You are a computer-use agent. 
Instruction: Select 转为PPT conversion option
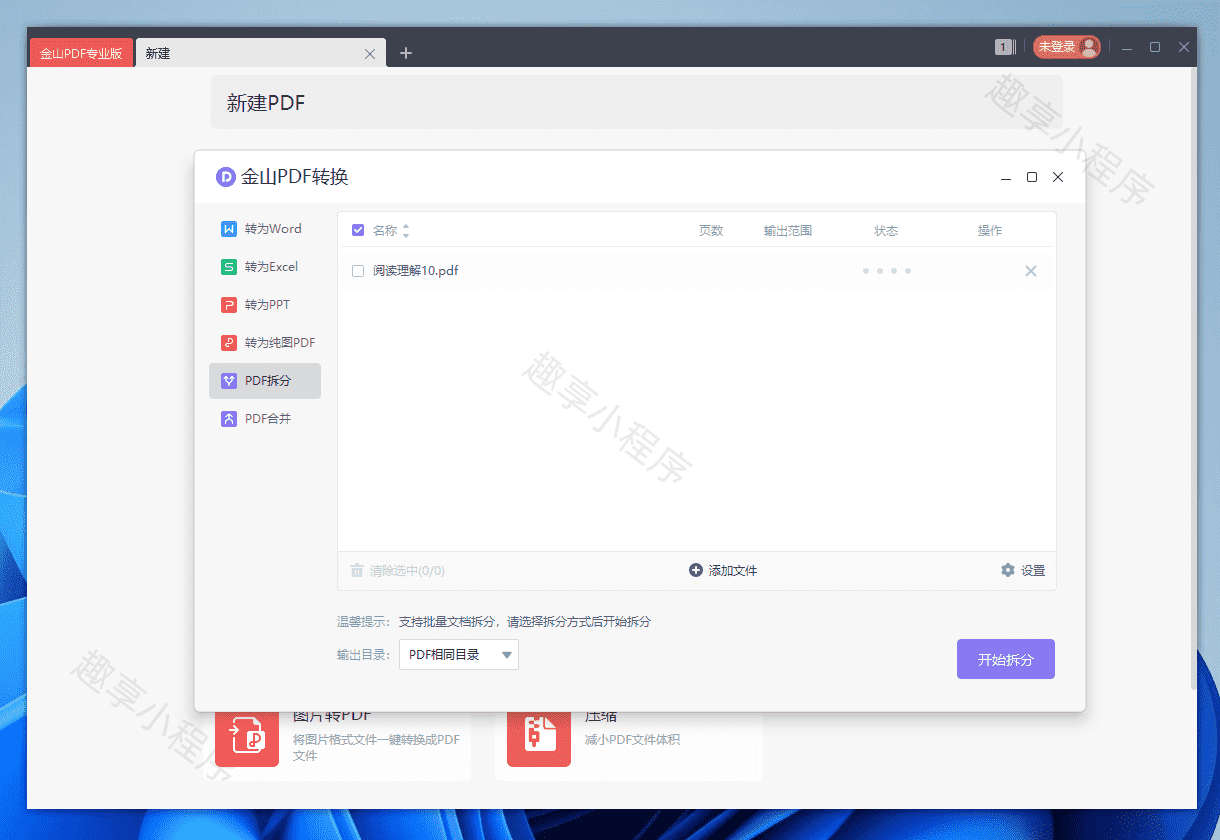click(265, 305)
